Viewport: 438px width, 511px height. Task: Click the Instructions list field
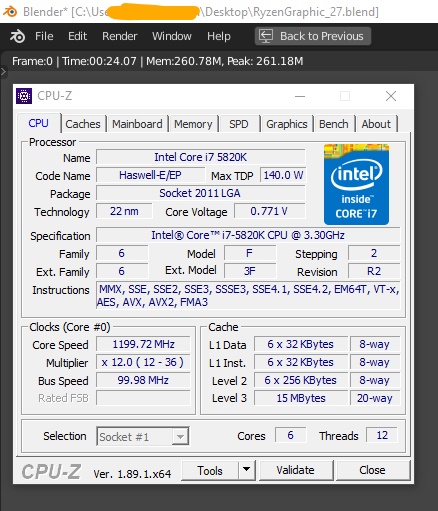point(248,295)
